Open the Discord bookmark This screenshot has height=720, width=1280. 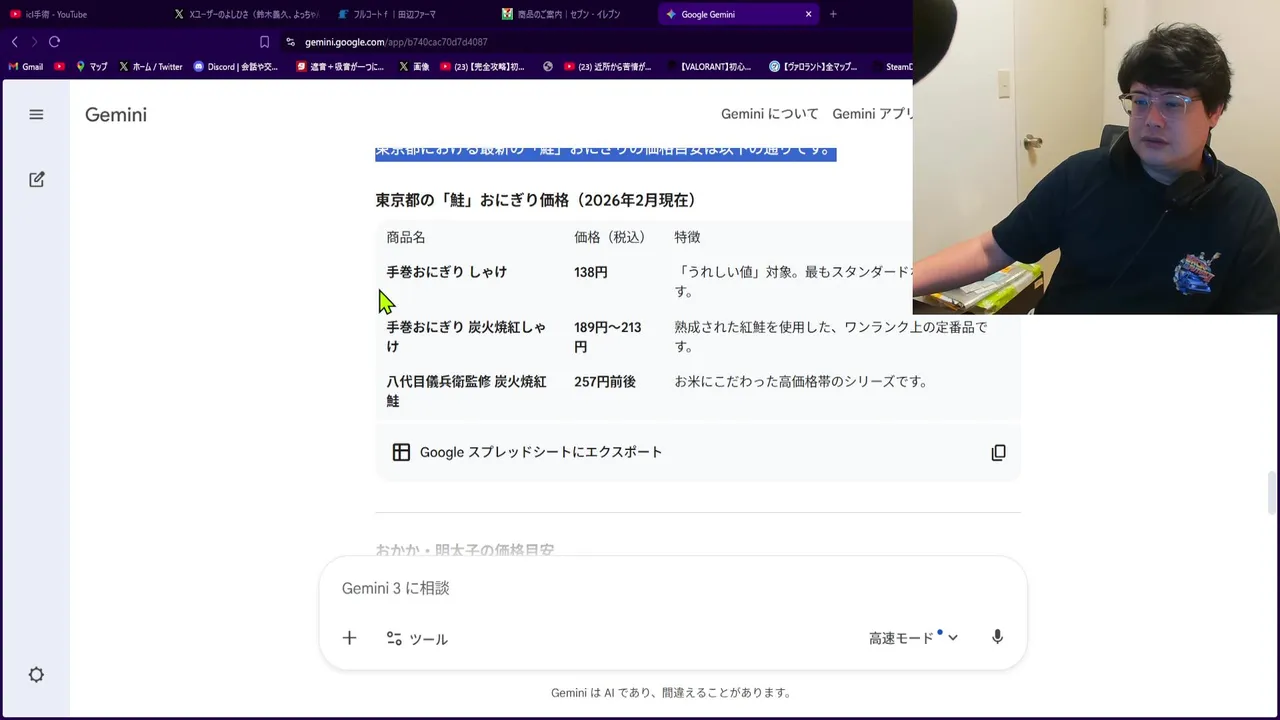pyautogui.click(x=236, y=67)
